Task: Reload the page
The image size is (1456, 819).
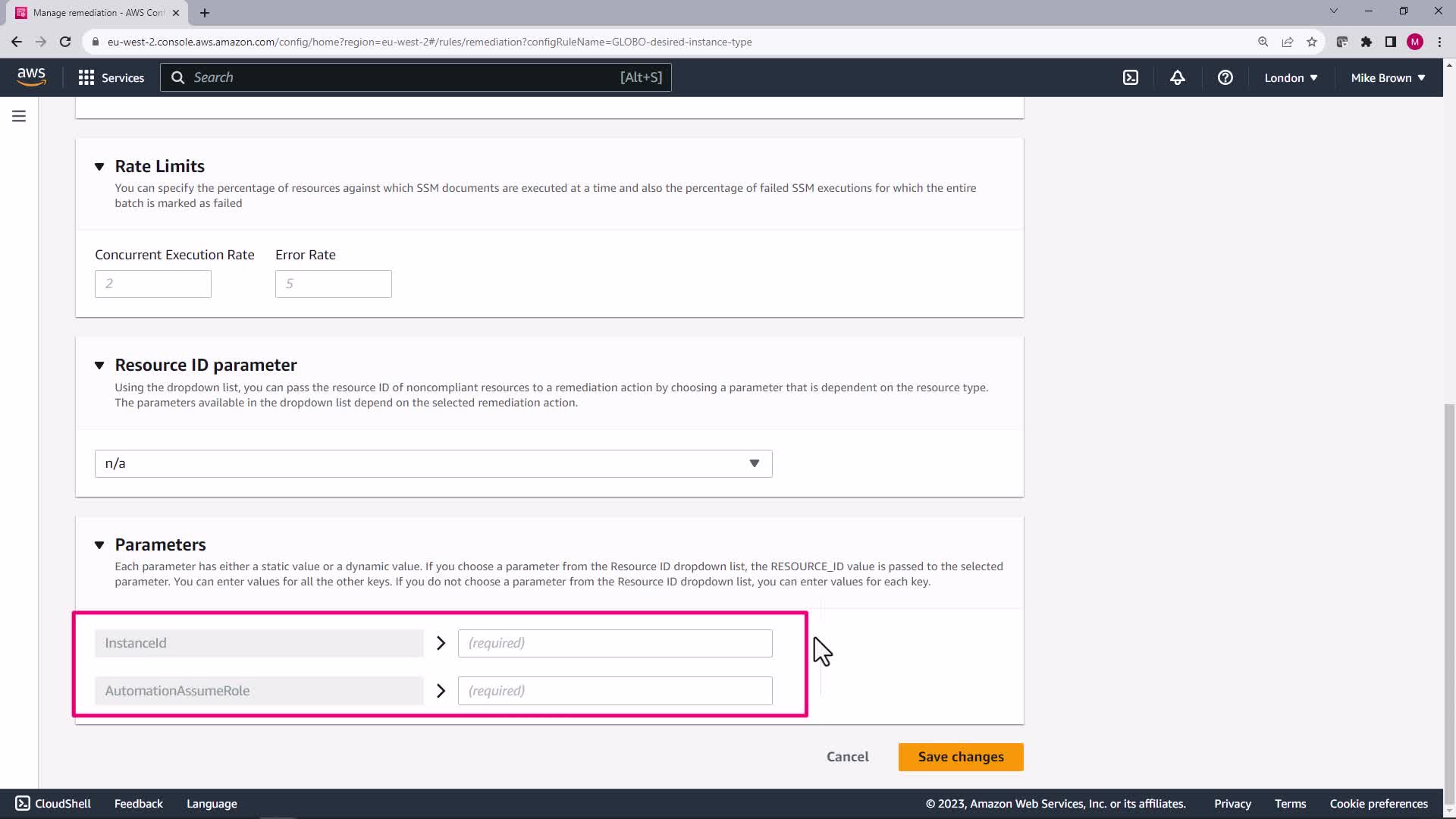Action: click(65, 42)
